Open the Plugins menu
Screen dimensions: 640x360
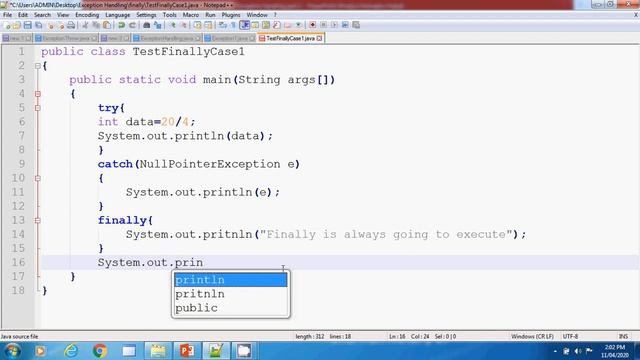click(x=231, y=15)
